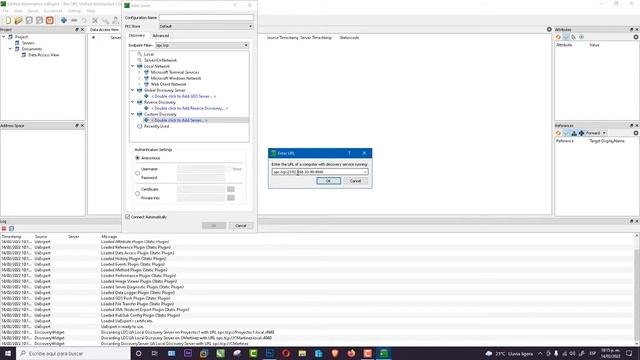Viewport: 640px width, 360px height.
Task: Click the New project icon in toolbar
Action: point(8,20)
